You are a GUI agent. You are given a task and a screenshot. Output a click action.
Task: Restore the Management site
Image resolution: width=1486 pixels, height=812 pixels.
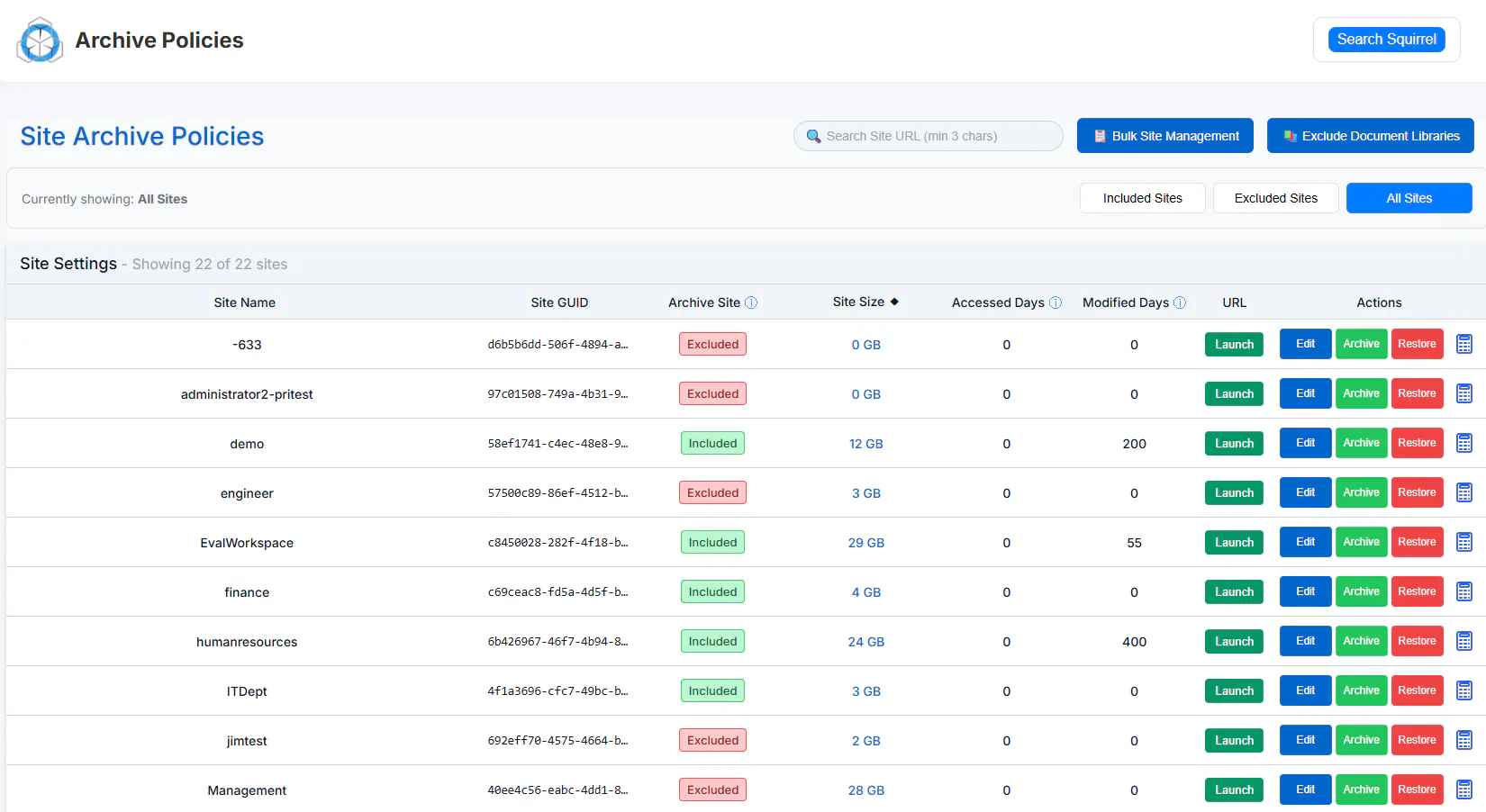point(1418,789)
